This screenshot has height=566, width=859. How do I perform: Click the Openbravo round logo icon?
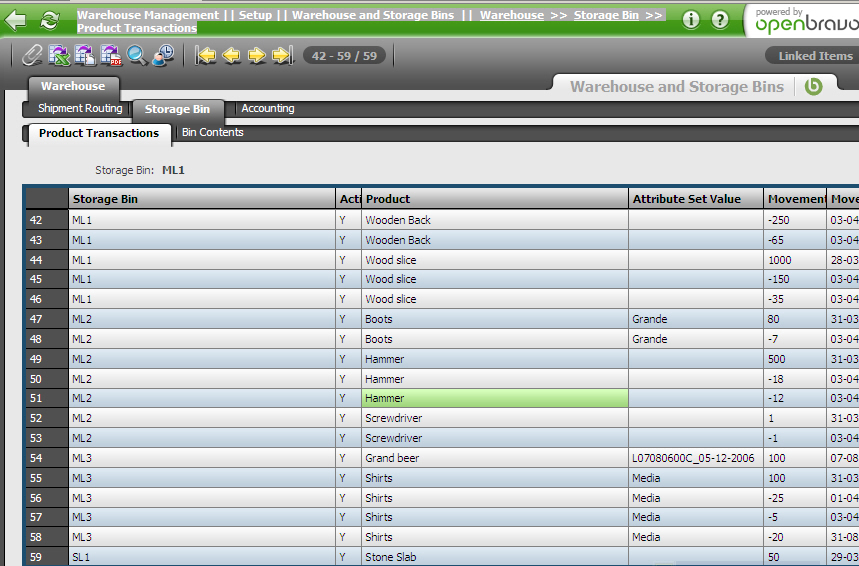(x=813, y=87)
